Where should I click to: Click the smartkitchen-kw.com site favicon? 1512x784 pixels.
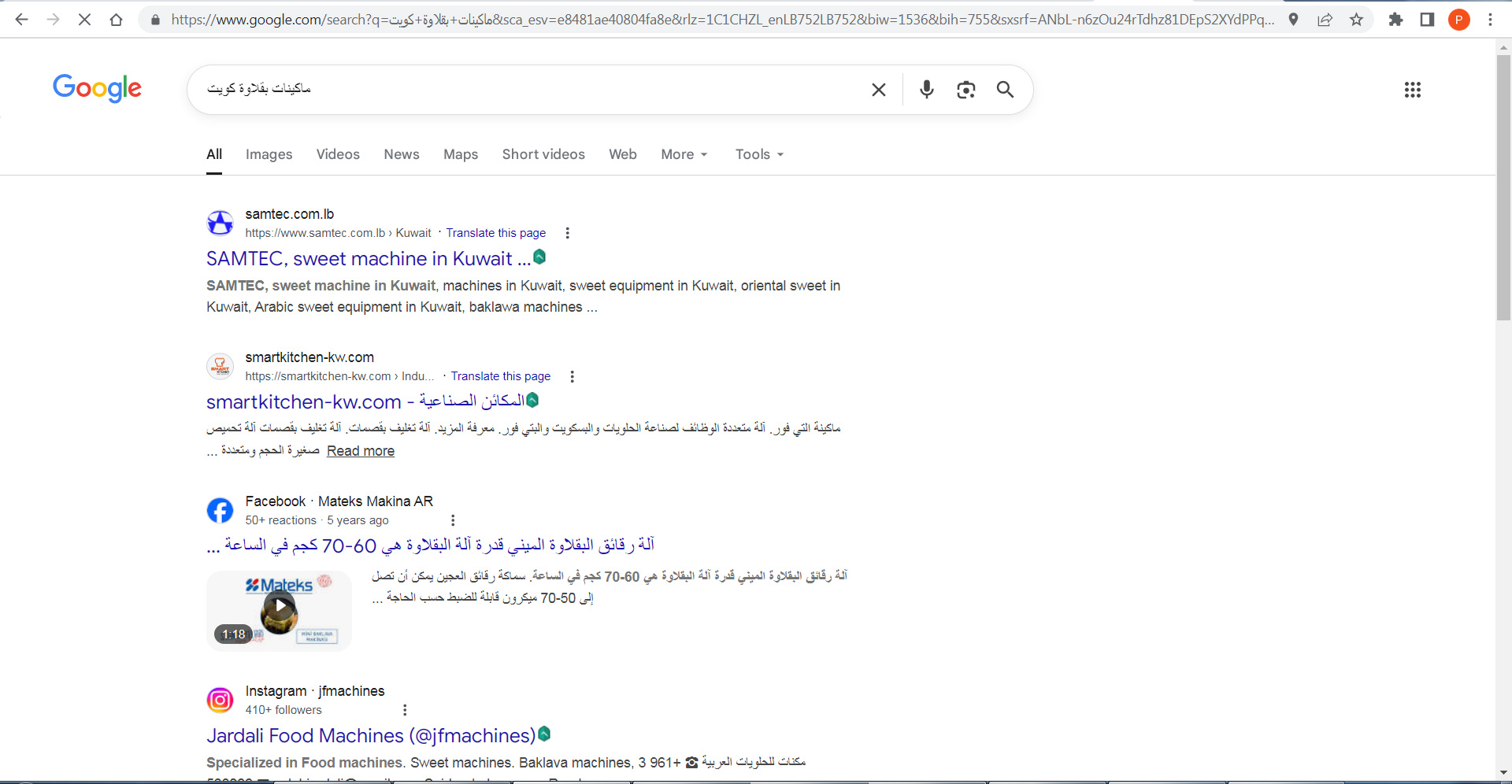(220, 366)
